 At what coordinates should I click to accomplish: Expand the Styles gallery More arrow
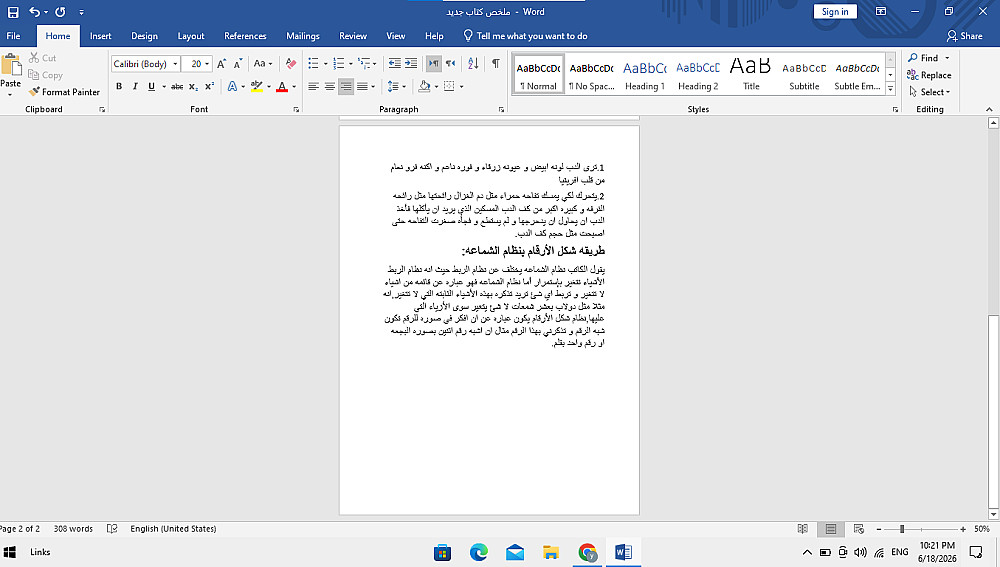pos(891,89)
